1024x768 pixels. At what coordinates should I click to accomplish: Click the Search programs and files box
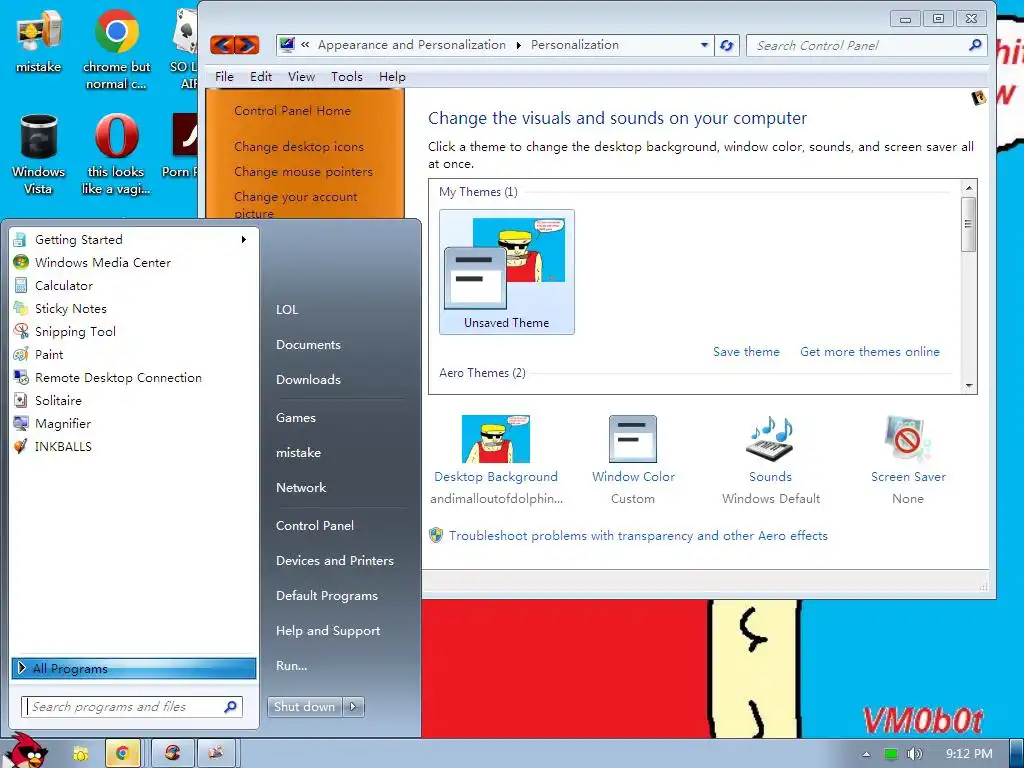point(131,707)
